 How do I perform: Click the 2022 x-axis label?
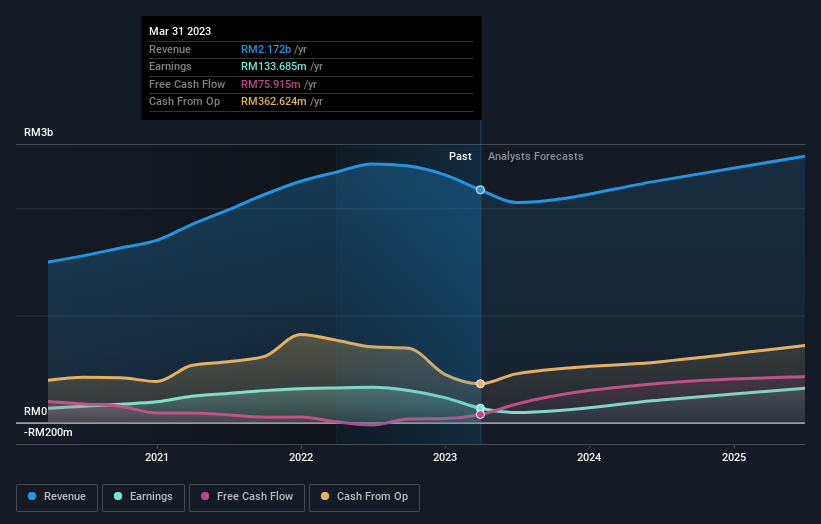tap(301, 458)
